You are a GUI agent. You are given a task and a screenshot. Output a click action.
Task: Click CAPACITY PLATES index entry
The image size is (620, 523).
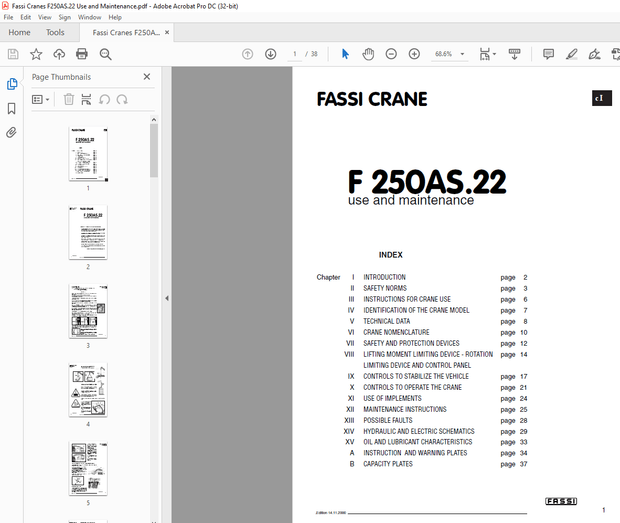click(388, 464)
